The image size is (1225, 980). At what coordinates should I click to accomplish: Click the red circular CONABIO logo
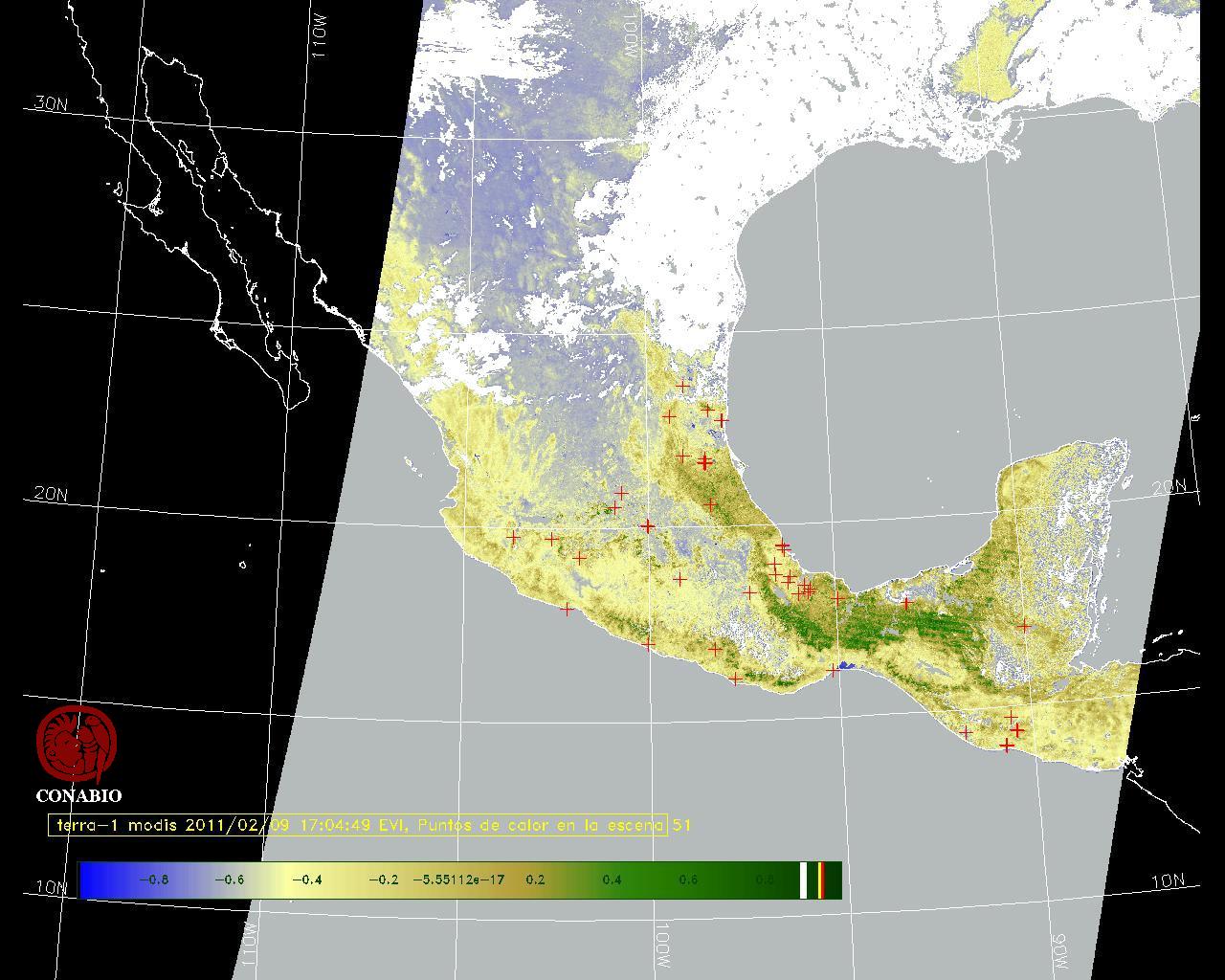[77, 745]
